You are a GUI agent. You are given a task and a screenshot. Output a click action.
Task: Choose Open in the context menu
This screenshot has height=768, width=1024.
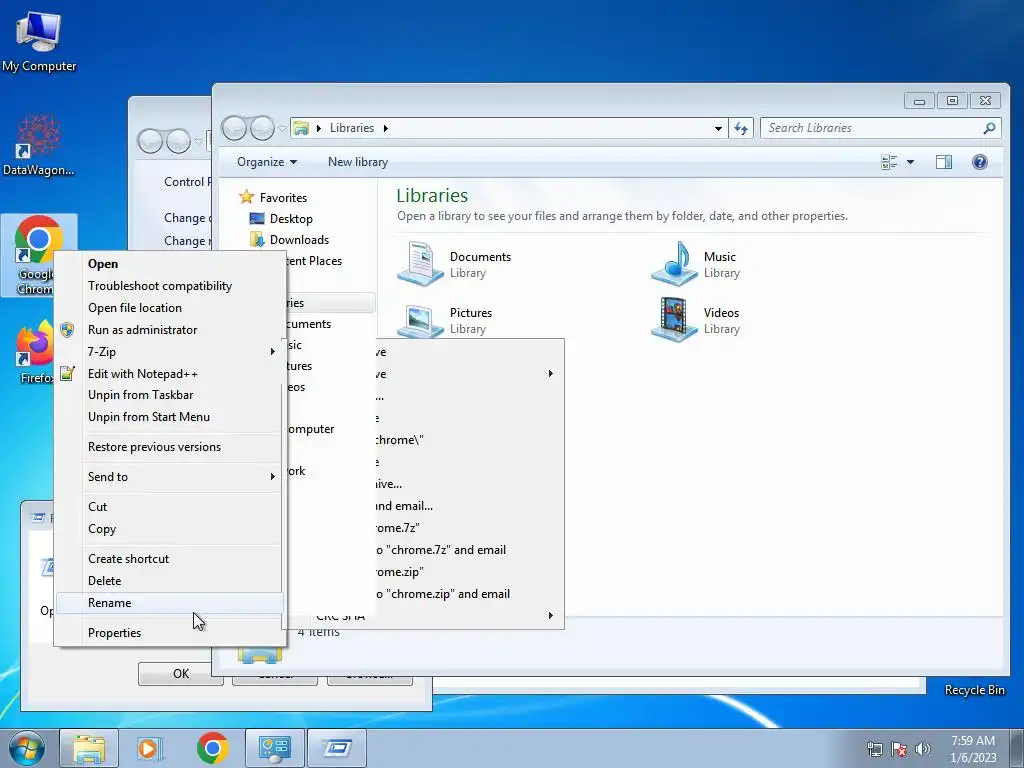pos(170,264)
